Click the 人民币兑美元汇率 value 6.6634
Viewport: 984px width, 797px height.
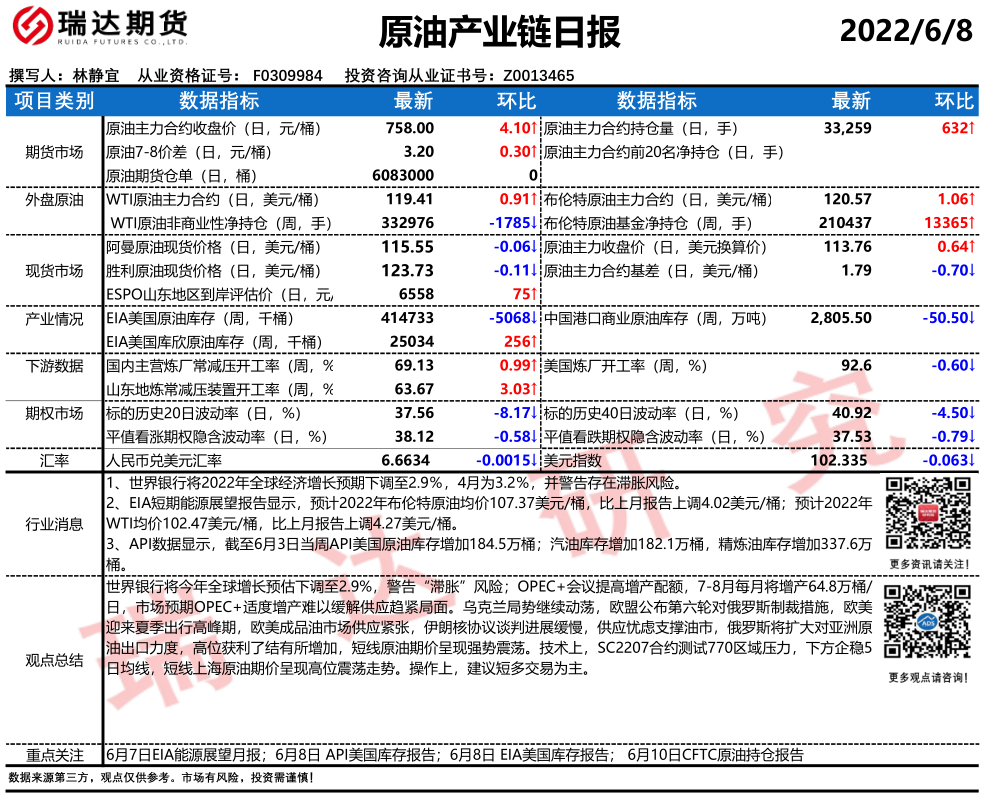click(x=410, y=461)
